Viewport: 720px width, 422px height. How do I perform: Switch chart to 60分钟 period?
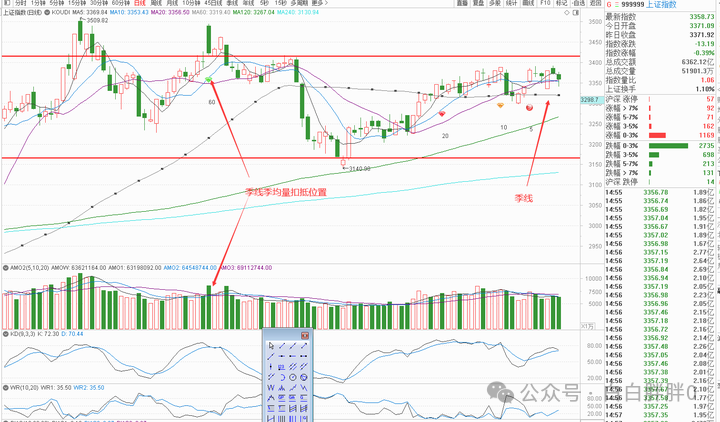click(x=121, y=3)
